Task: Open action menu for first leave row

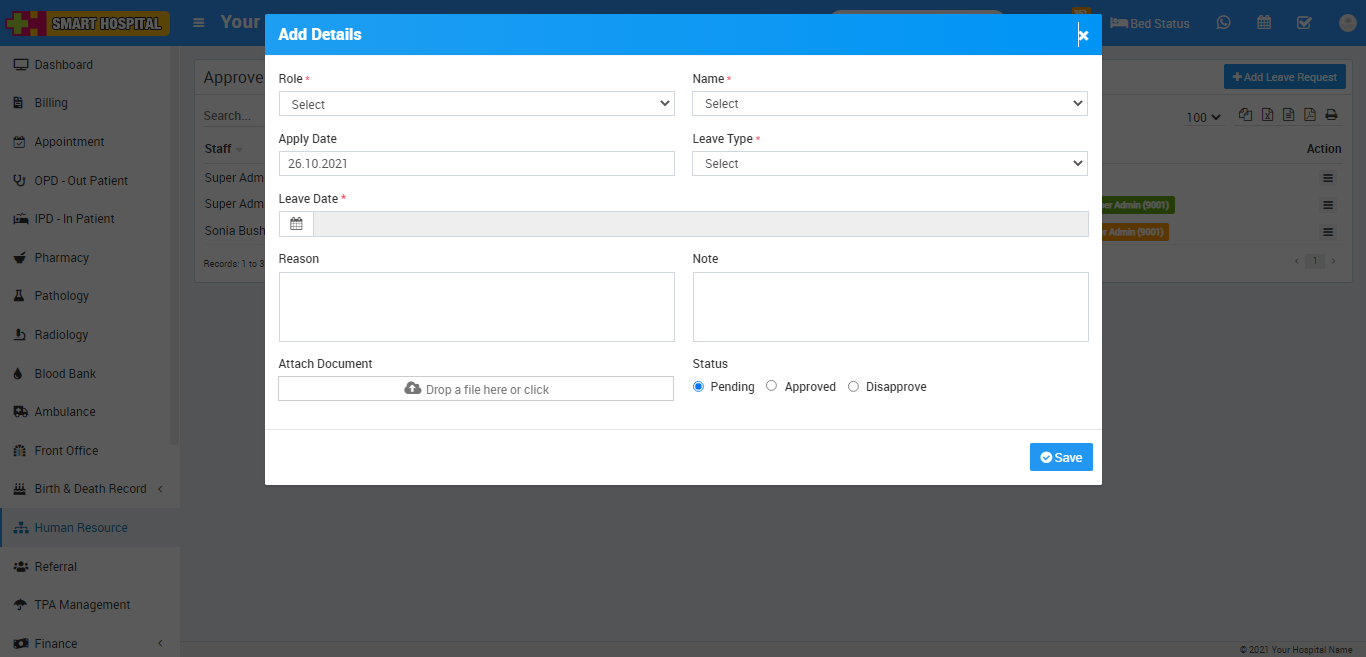Action: click(1328, 178)
